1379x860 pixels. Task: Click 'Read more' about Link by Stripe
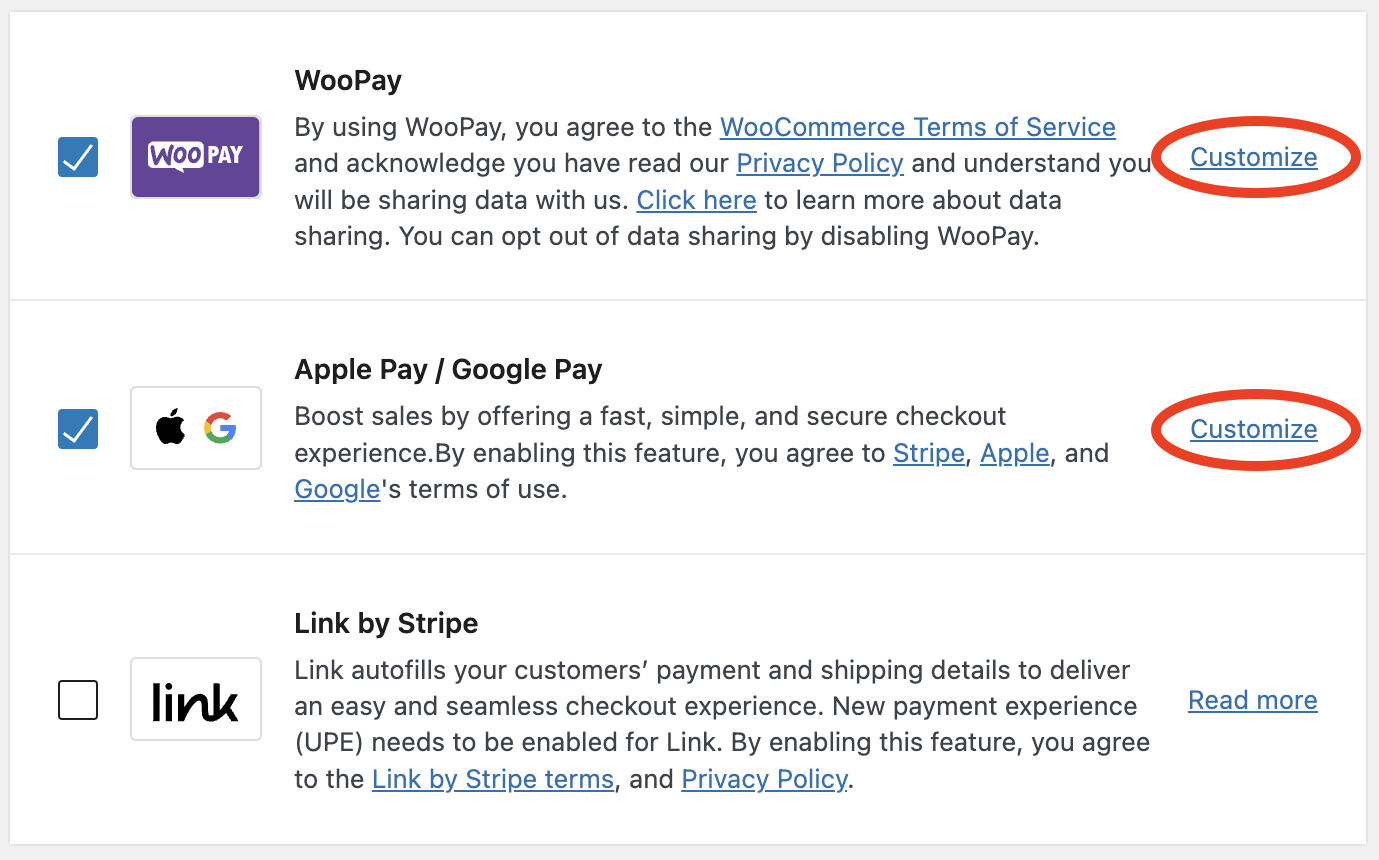1251,699
